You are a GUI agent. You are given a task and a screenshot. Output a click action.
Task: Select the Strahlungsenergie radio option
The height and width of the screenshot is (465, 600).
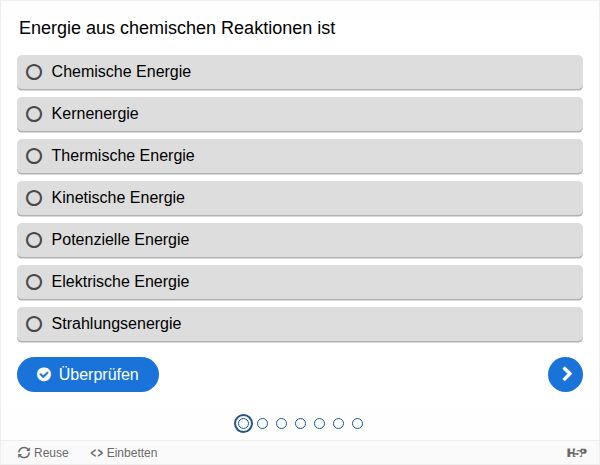(x=34, y=324)
